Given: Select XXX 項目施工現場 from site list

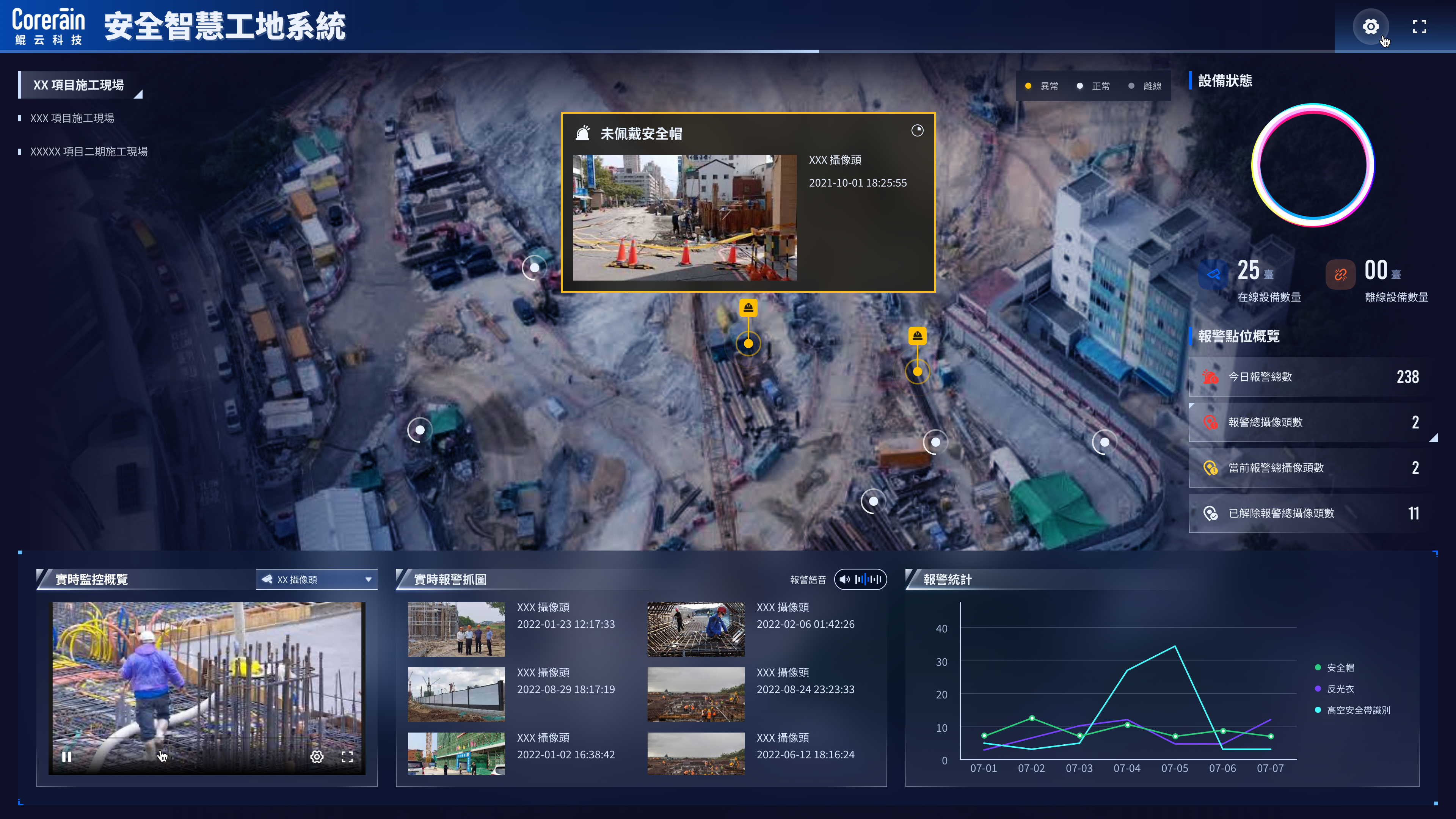Looking at the screenshot, I should point(72,118).
